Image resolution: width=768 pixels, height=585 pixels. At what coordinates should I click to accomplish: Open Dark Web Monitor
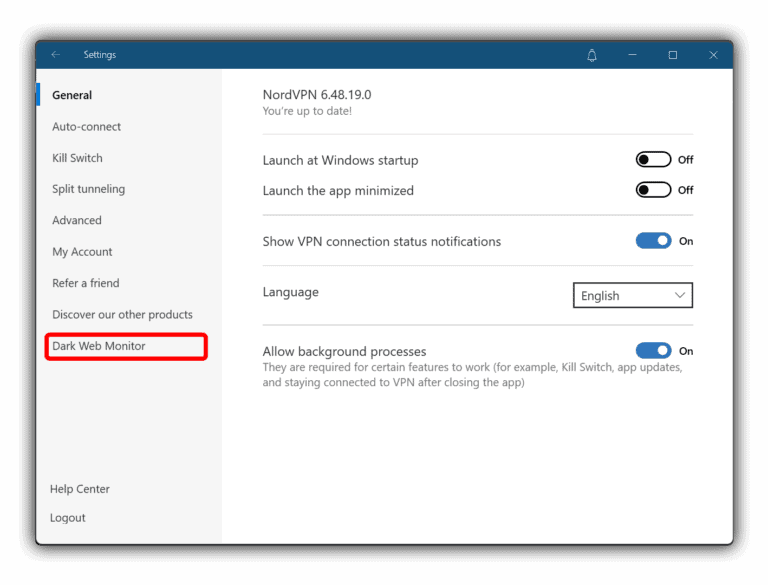coord(99,346)
